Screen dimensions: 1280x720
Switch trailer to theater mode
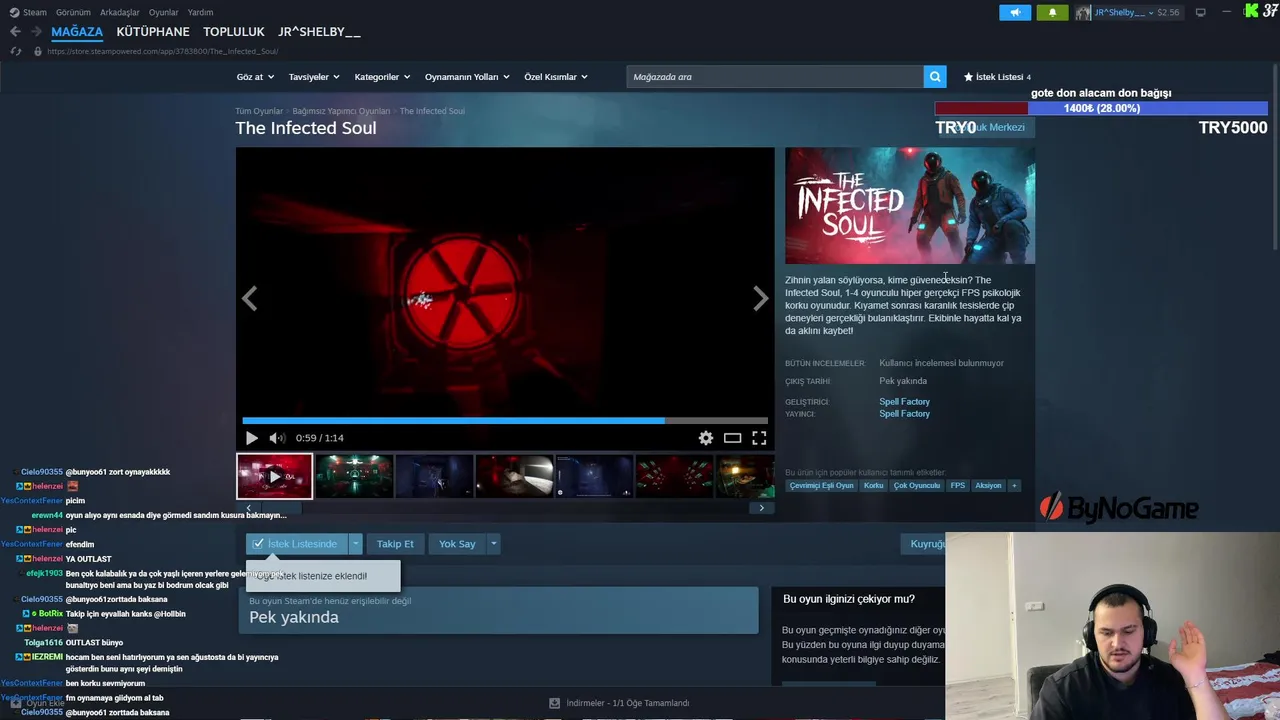(x=733, y=438)
